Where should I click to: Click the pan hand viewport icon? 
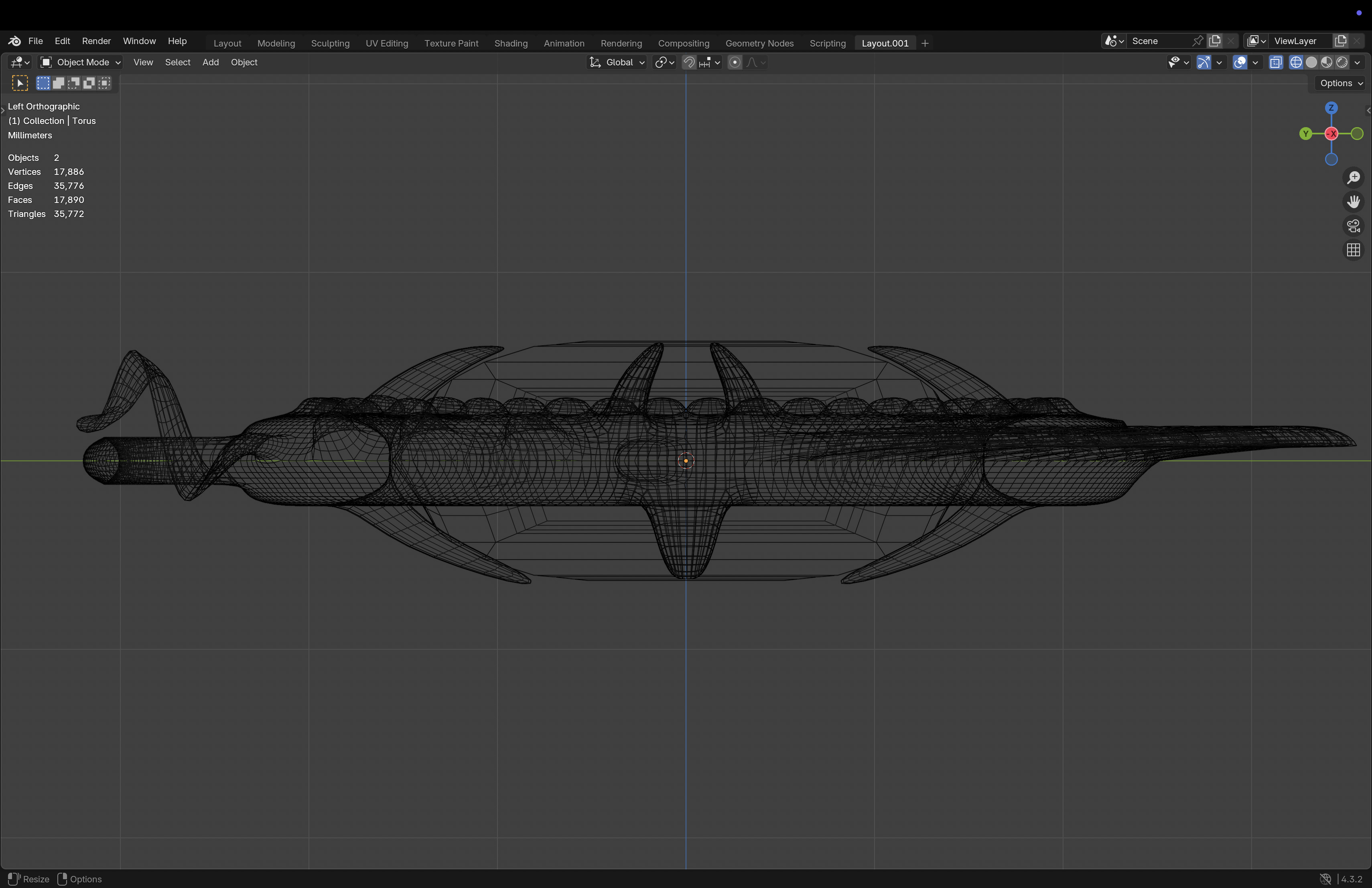click(x=1354, y=202)
